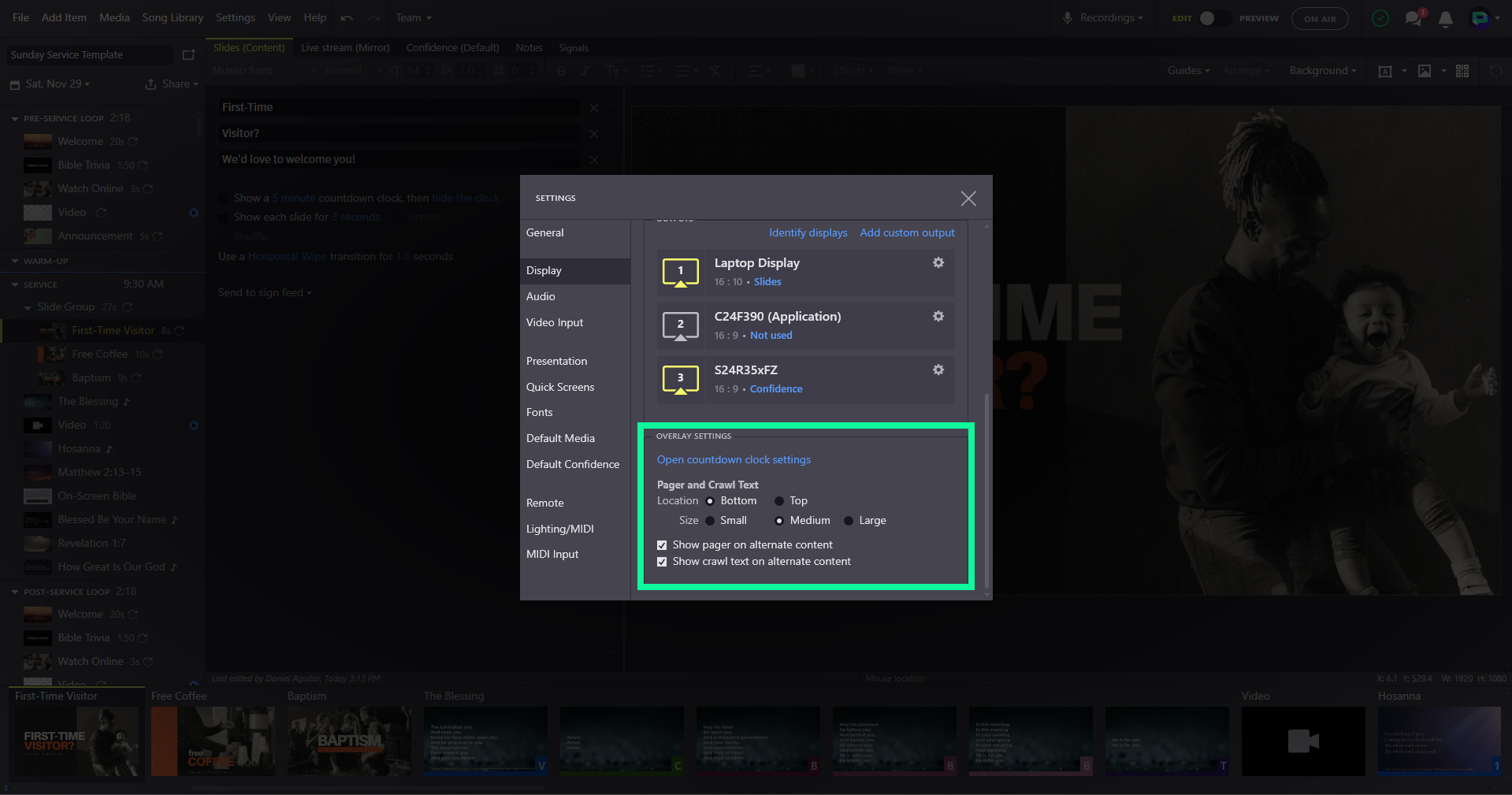Click 'Not used' output link for C24F390
Viewport: 1512px width, 795px height.
(771, 336)
